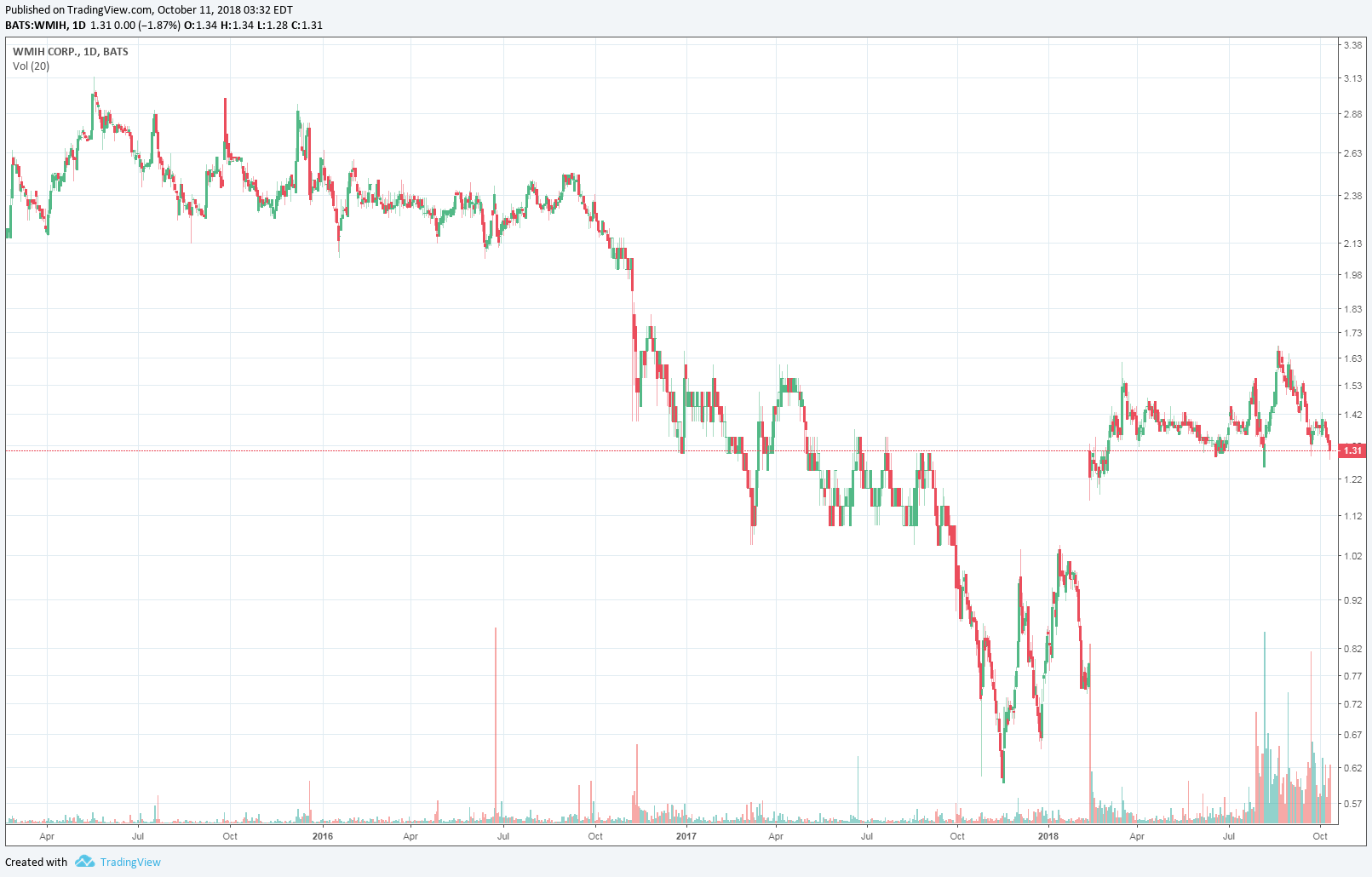Click the 2018 year label on time axis
The height and width of the screenshot is (877, 1372).
pos(1048,836)
